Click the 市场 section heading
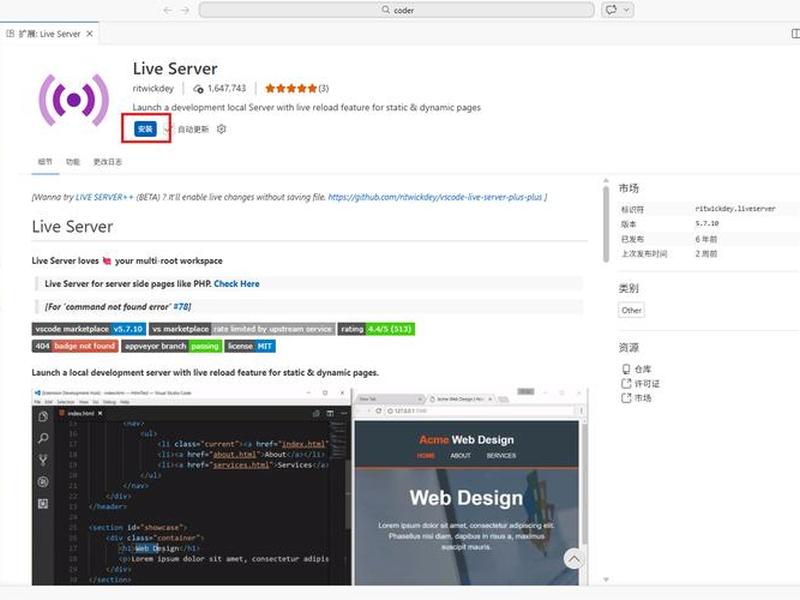Image resolution: width=800 pixels, height=600 pixels. click(x=629, y=188)
